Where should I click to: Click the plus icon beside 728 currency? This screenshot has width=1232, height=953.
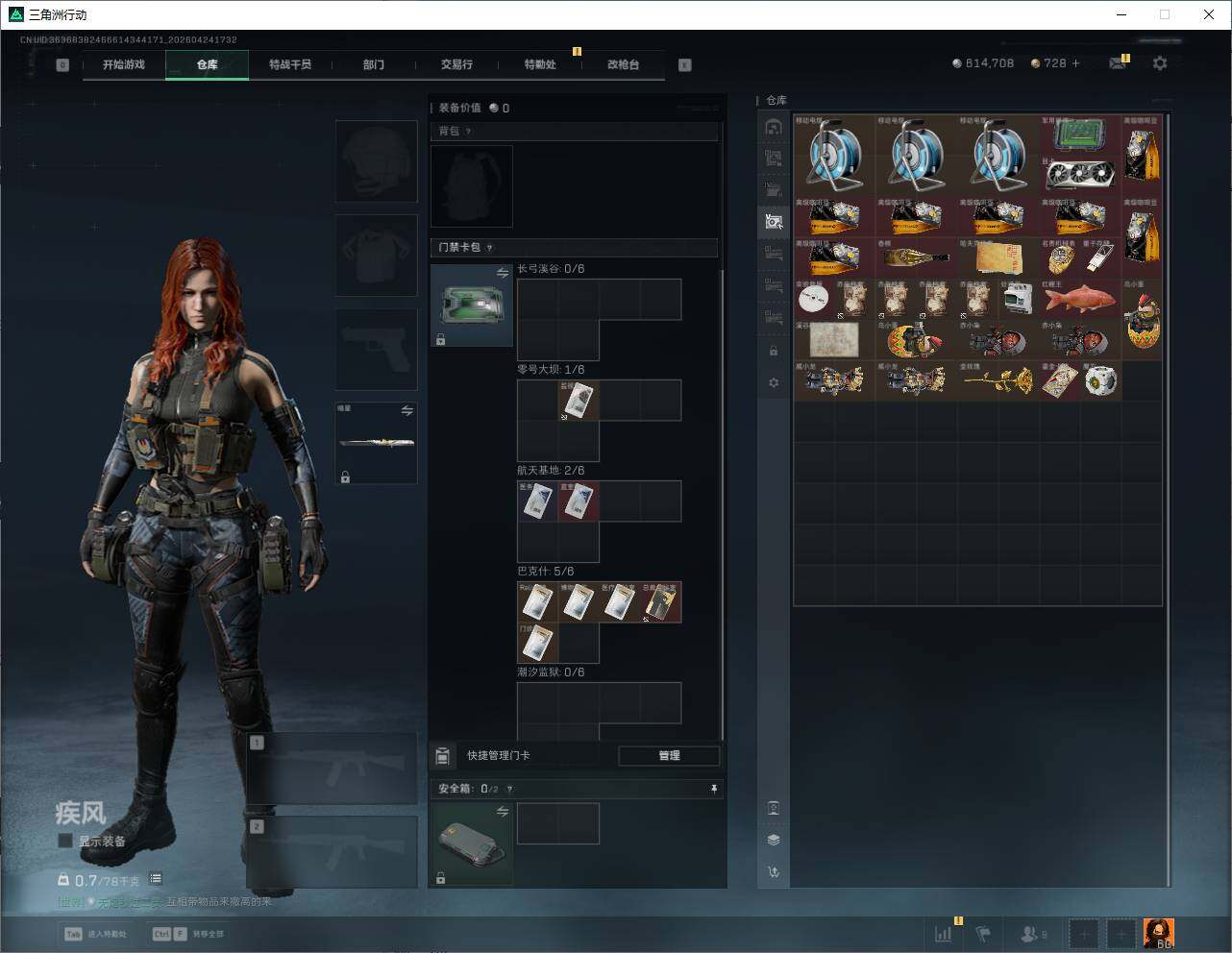[x=1075, y=63]
